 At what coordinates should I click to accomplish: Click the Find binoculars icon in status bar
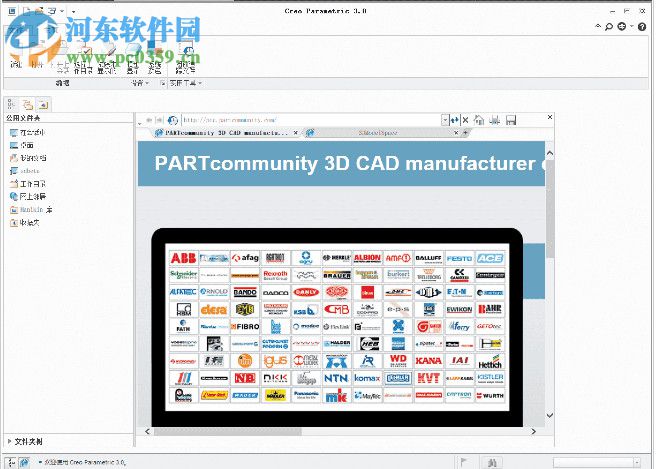492,462
